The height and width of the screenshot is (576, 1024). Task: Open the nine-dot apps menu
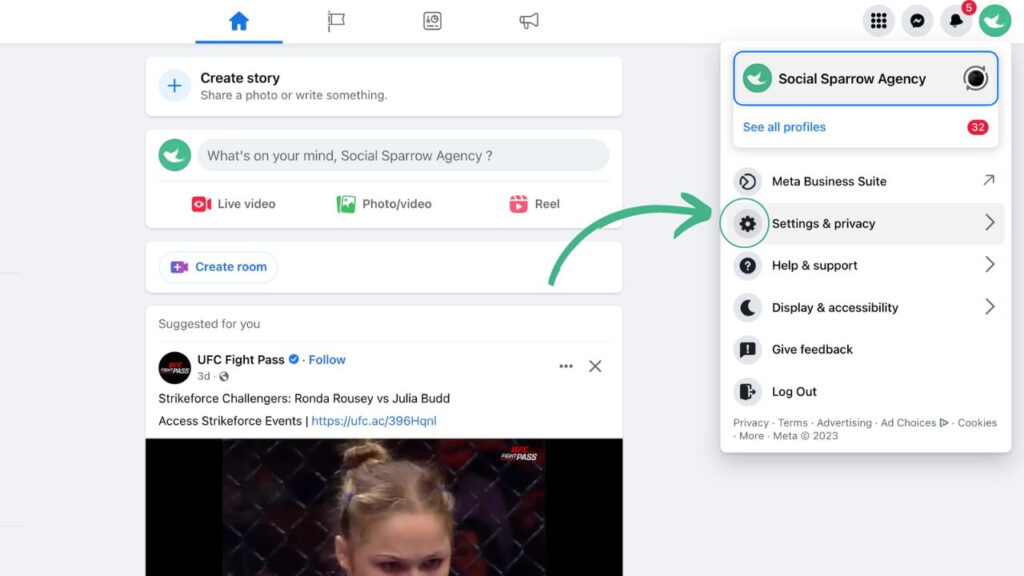coord(878,21)
